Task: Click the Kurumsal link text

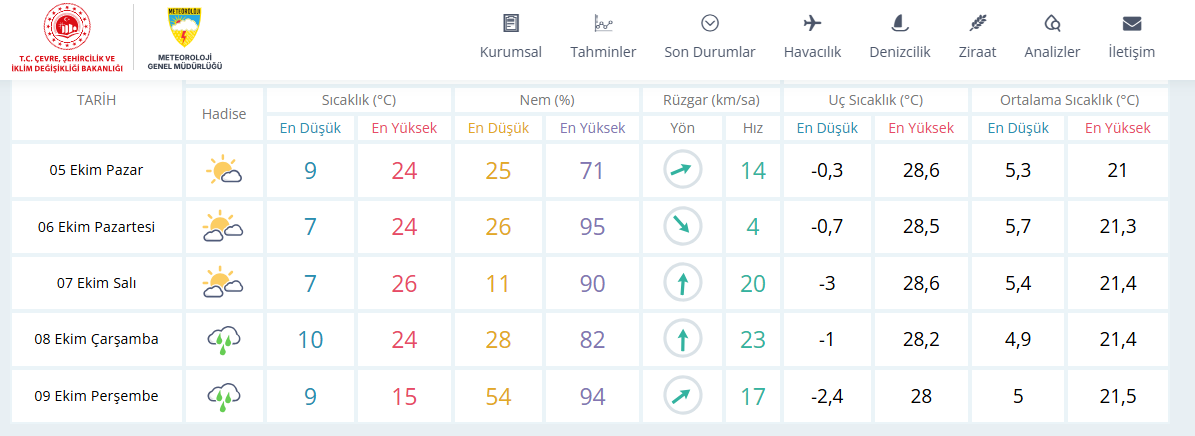Action: 510,52
